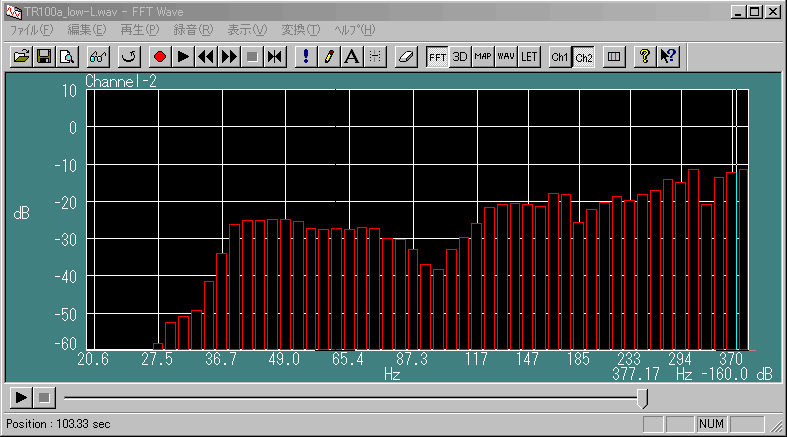787x437 pixels.
Task: Enable the Ch1 channel button
Action: tap(560, 57)
